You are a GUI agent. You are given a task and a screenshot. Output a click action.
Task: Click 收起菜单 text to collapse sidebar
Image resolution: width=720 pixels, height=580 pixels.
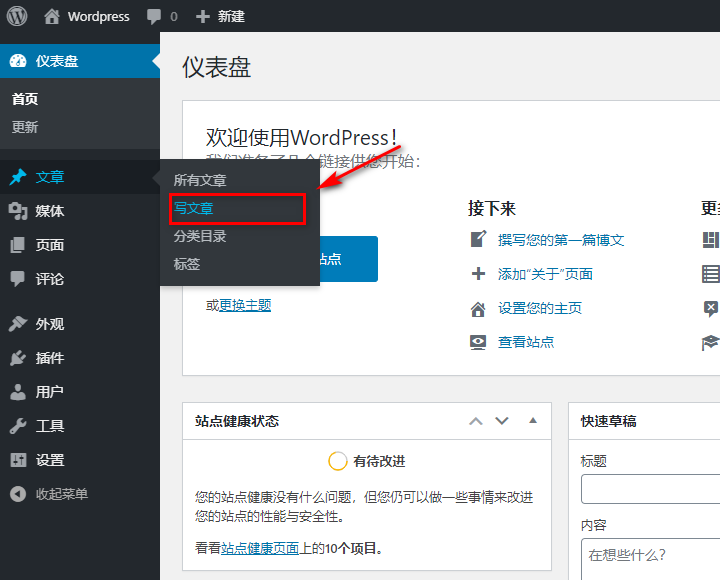[62, 494]
